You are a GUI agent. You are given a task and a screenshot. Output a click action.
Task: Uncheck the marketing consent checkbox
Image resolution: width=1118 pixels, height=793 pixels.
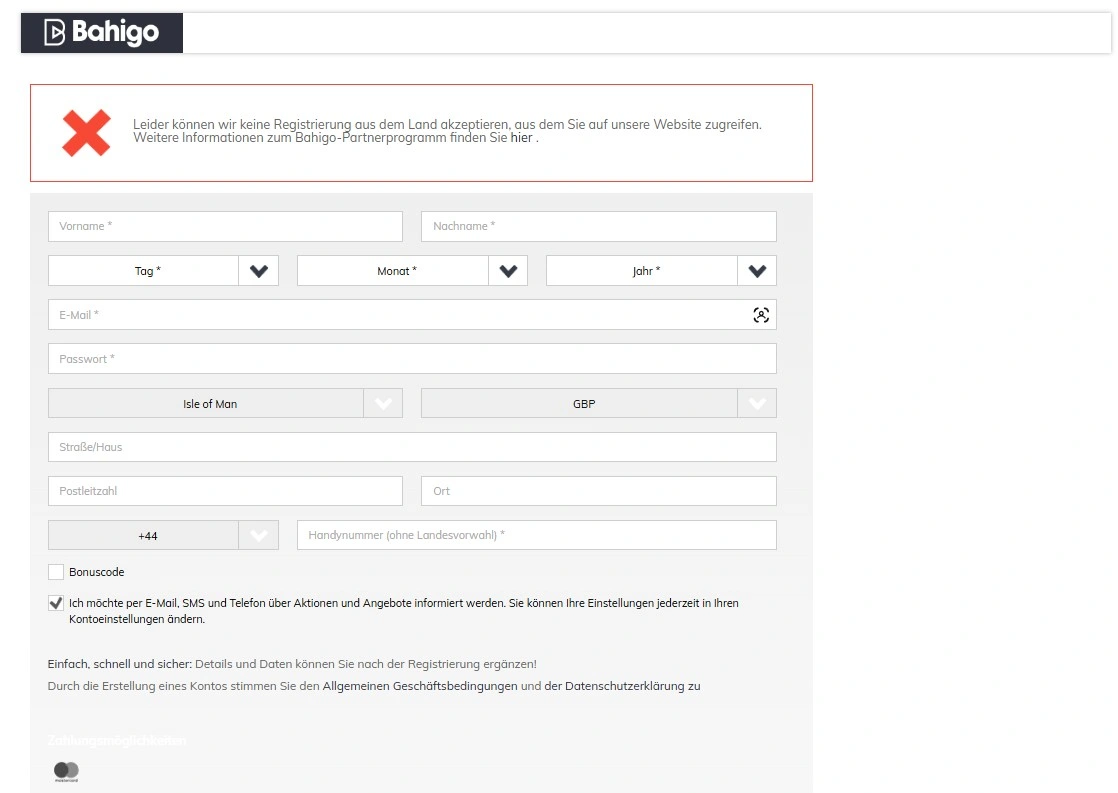click(56, 603)
